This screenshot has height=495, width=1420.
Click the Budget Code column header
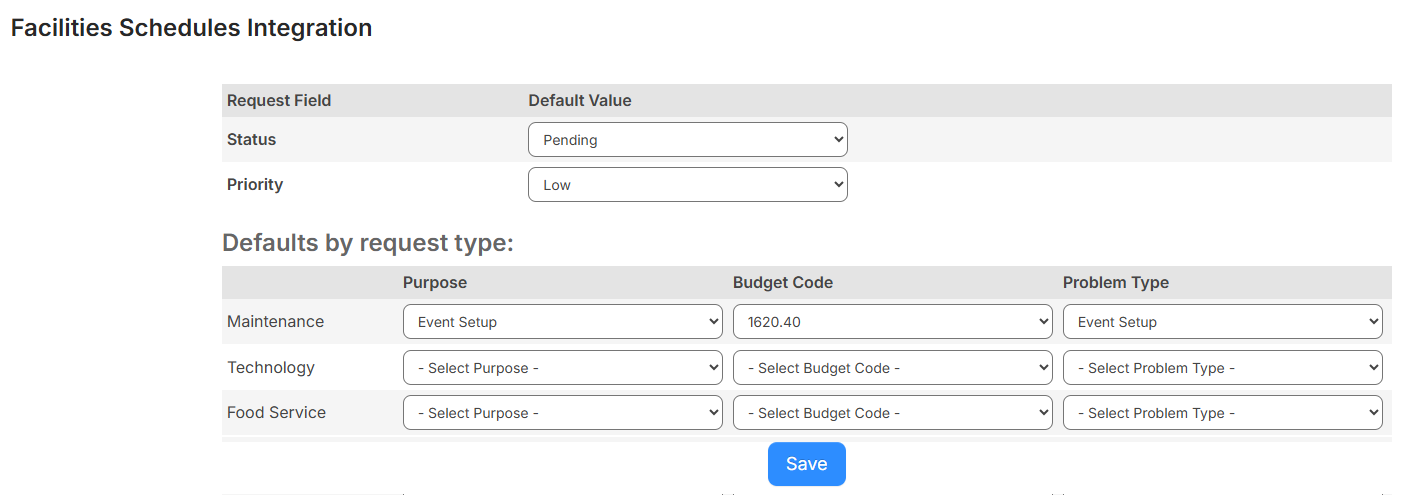click(x=782, y=283)
